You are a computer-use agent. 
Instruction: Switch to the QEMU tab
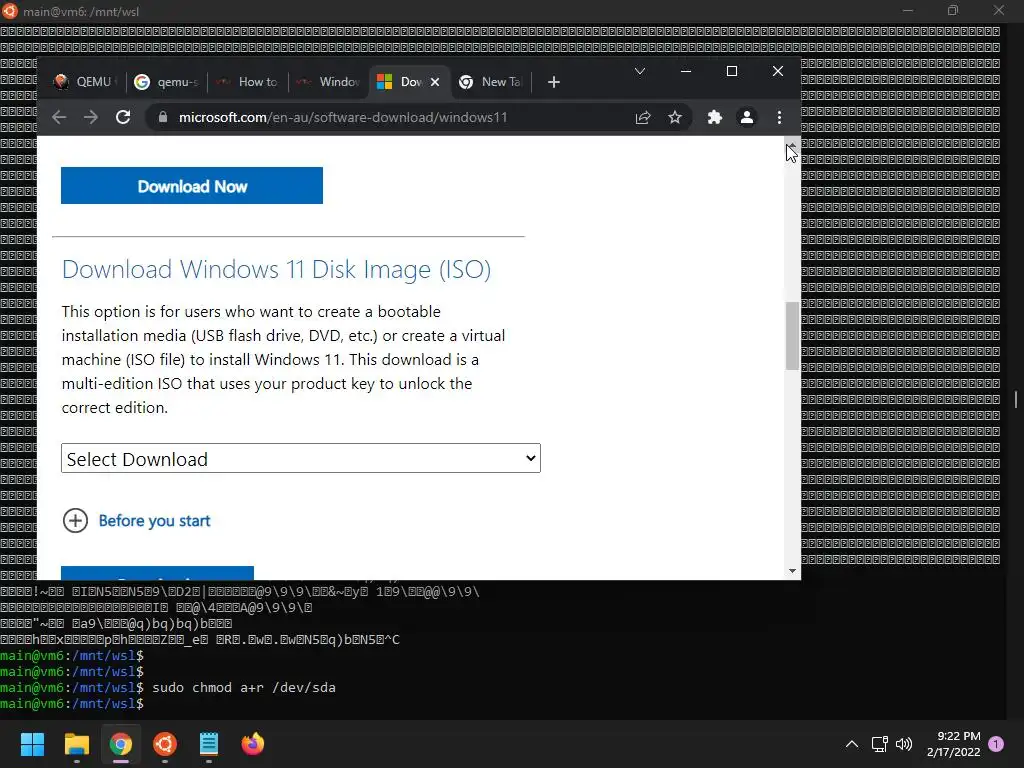pos(85,82)
